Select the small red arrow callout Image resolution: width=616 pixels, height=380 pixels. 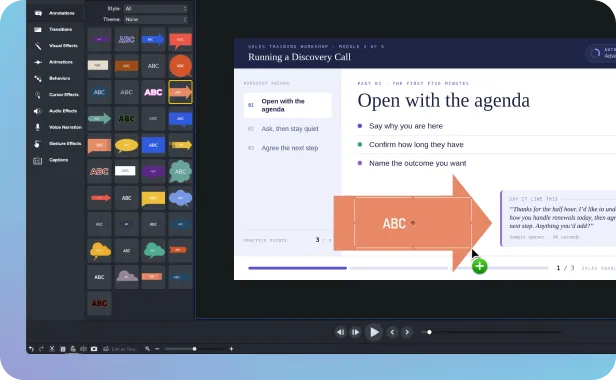[99, 198]
